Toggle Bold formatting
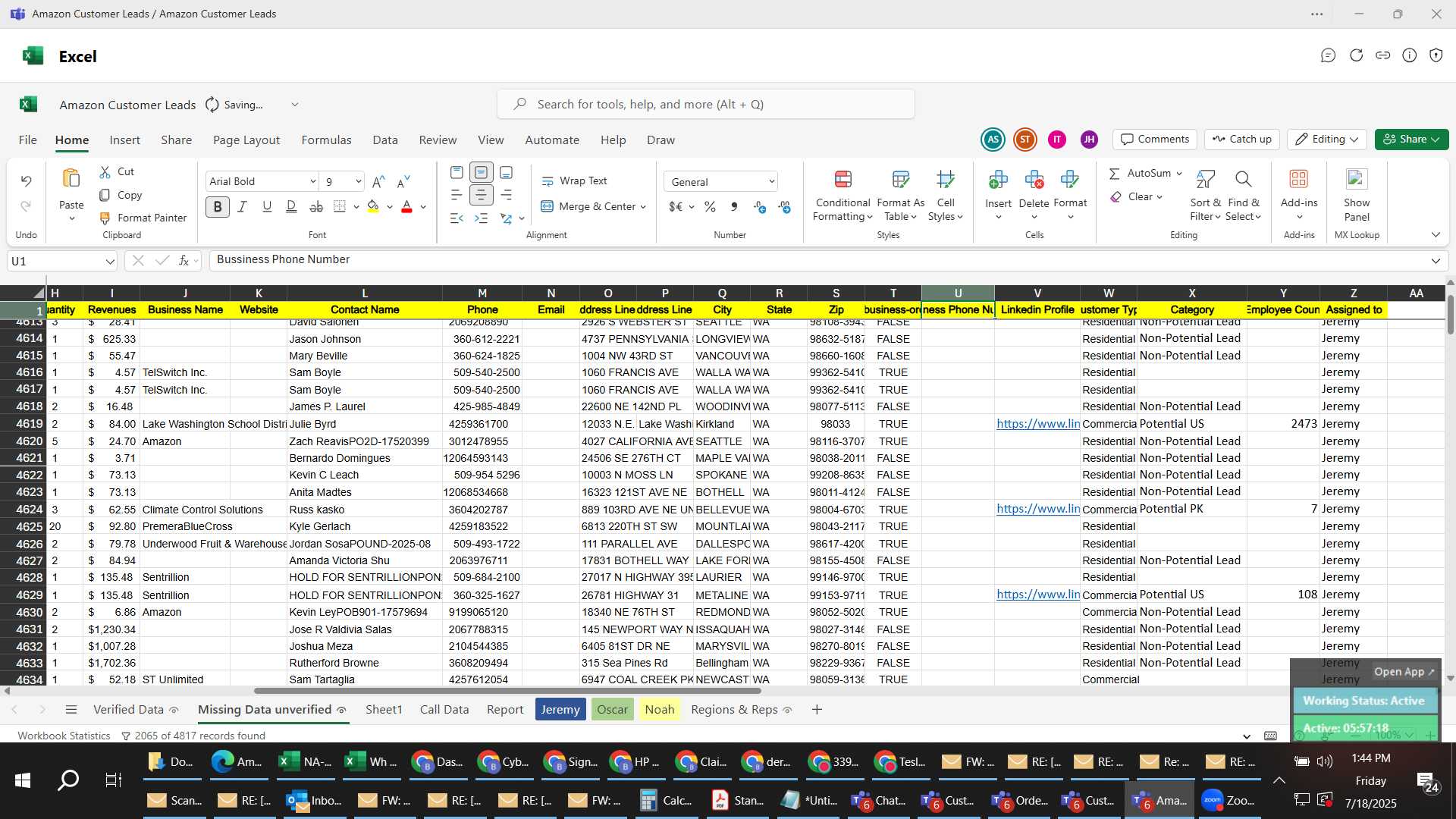1456x819 pixels. tap(218, 206)
